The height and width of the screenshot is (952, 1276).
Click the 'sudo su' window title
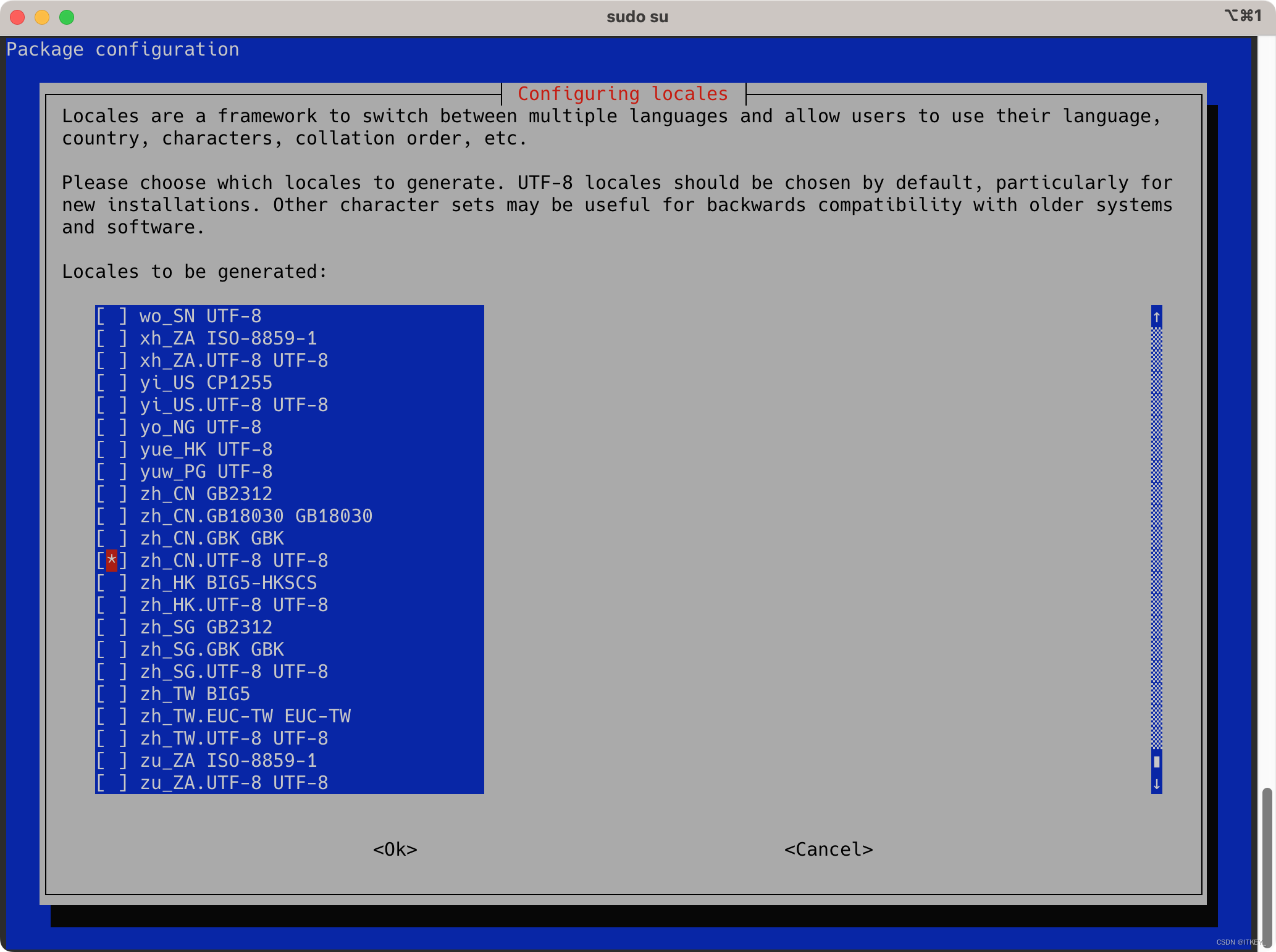pos(637,17)
